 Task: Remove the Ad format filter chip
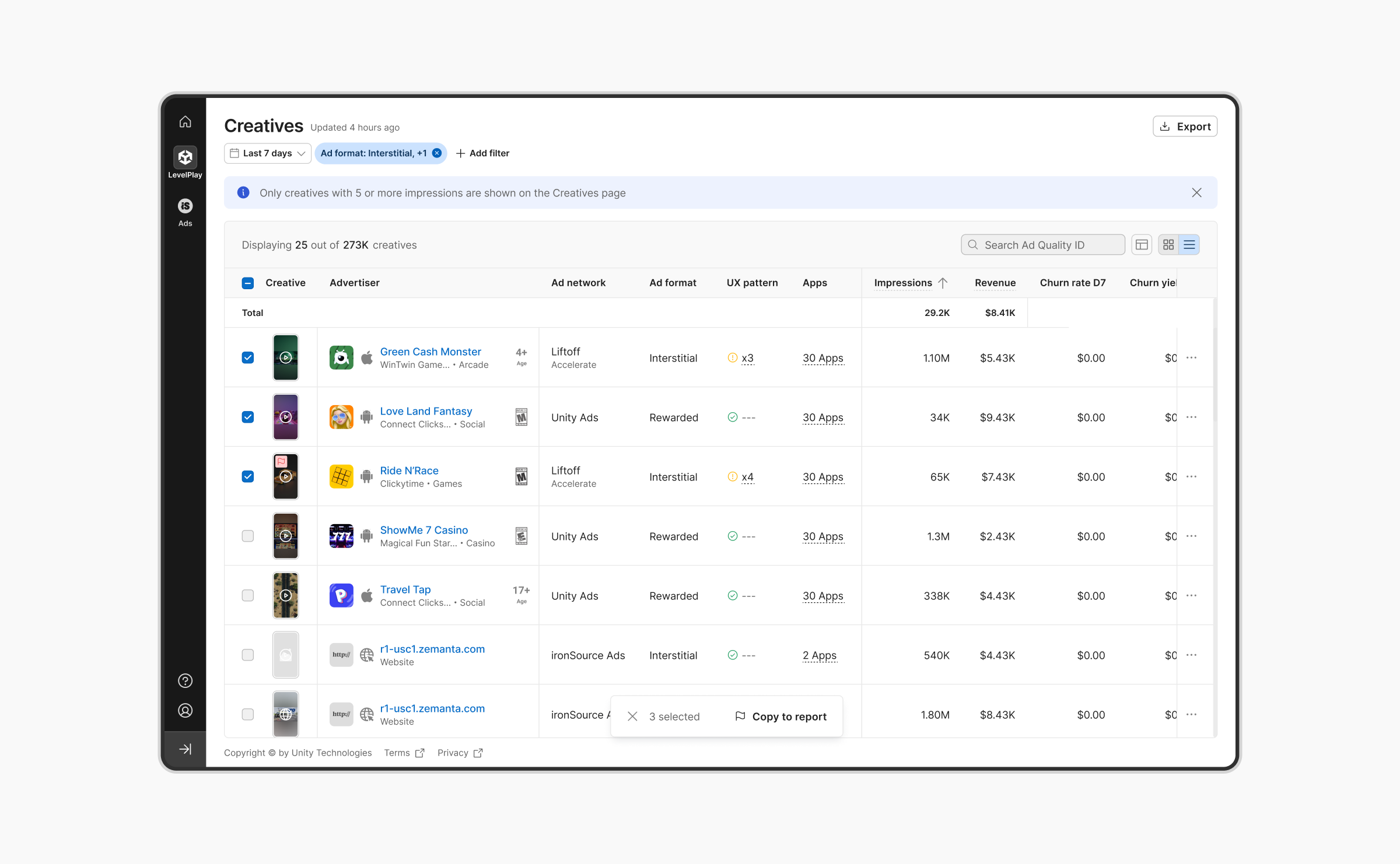(x=437, y=153)
